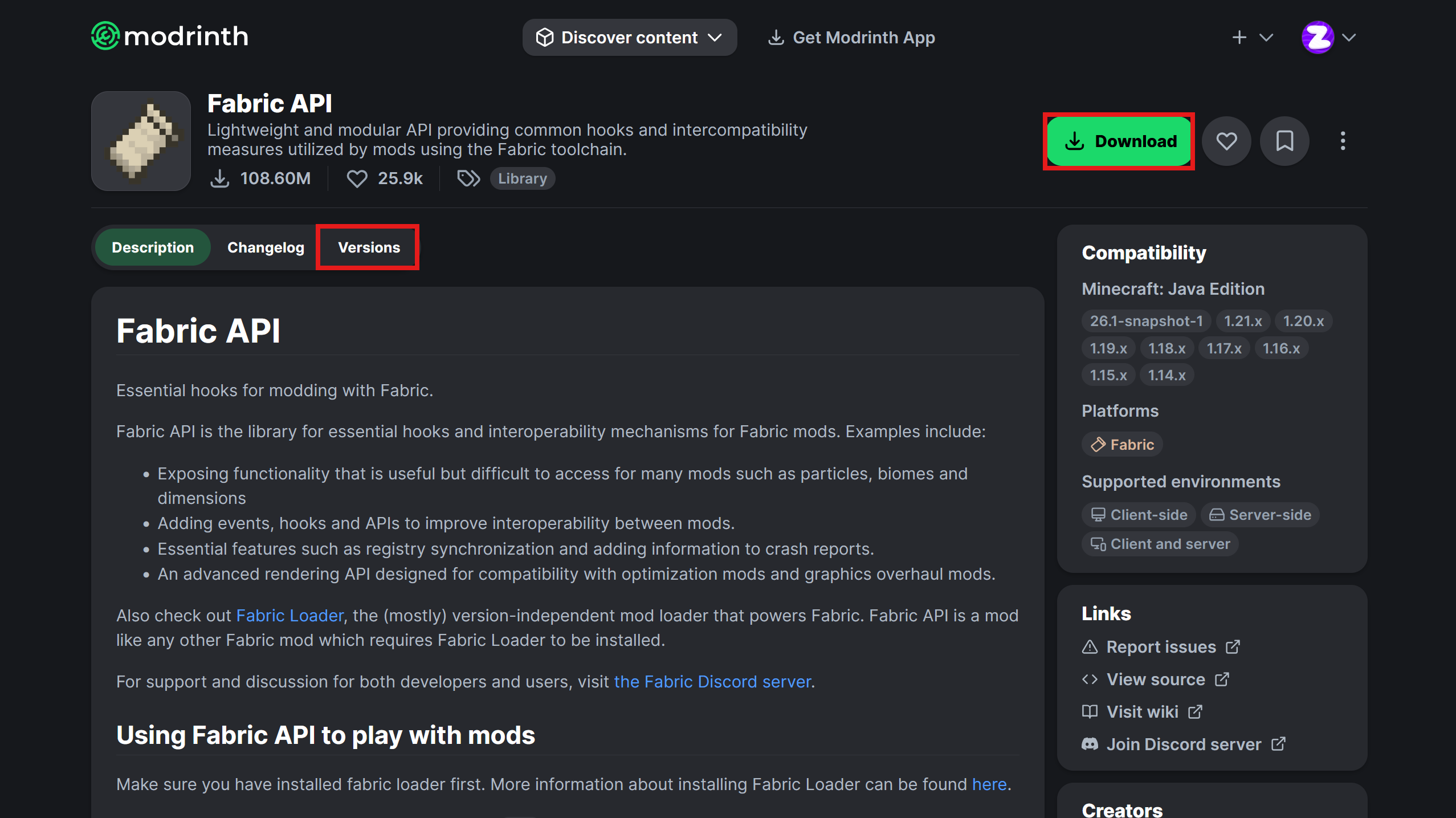This screenshot has height=818, width=1456.
Task: Open the three-dot more options menu
Action: tap(1343, 141)
